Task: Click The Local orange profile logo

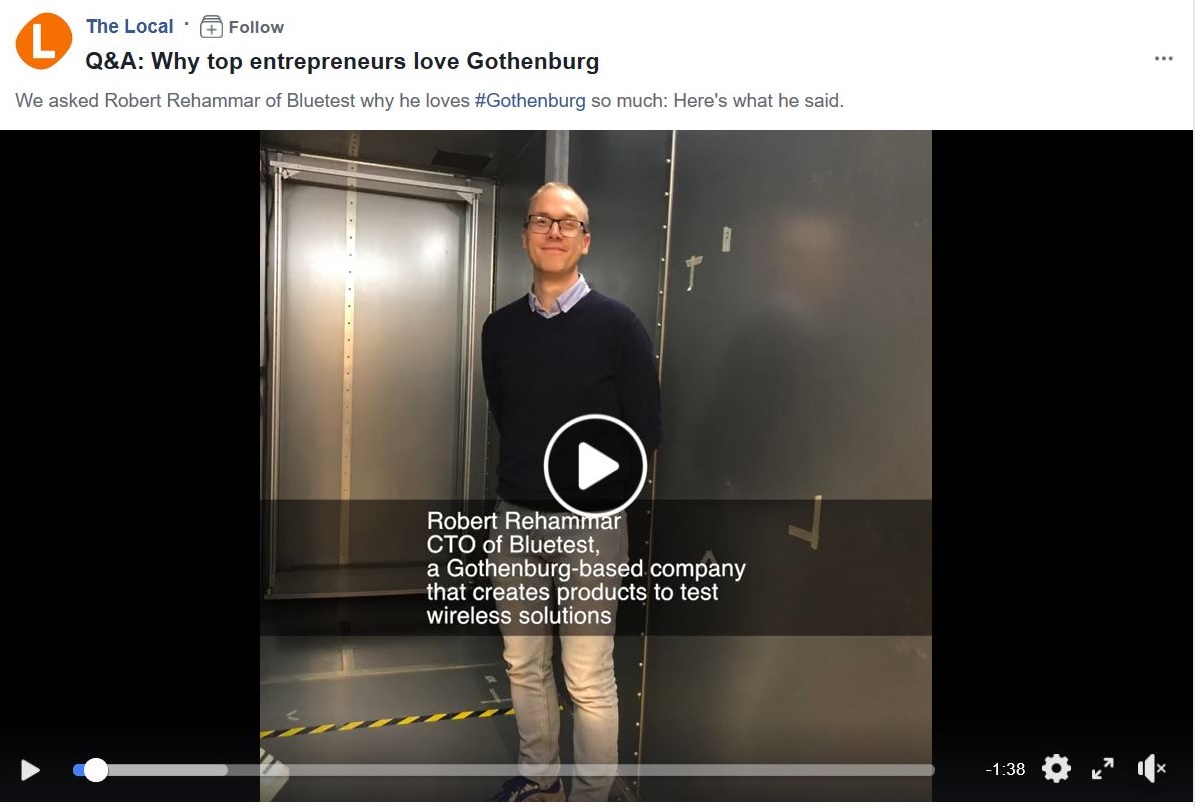Action: tap(43, 41)
